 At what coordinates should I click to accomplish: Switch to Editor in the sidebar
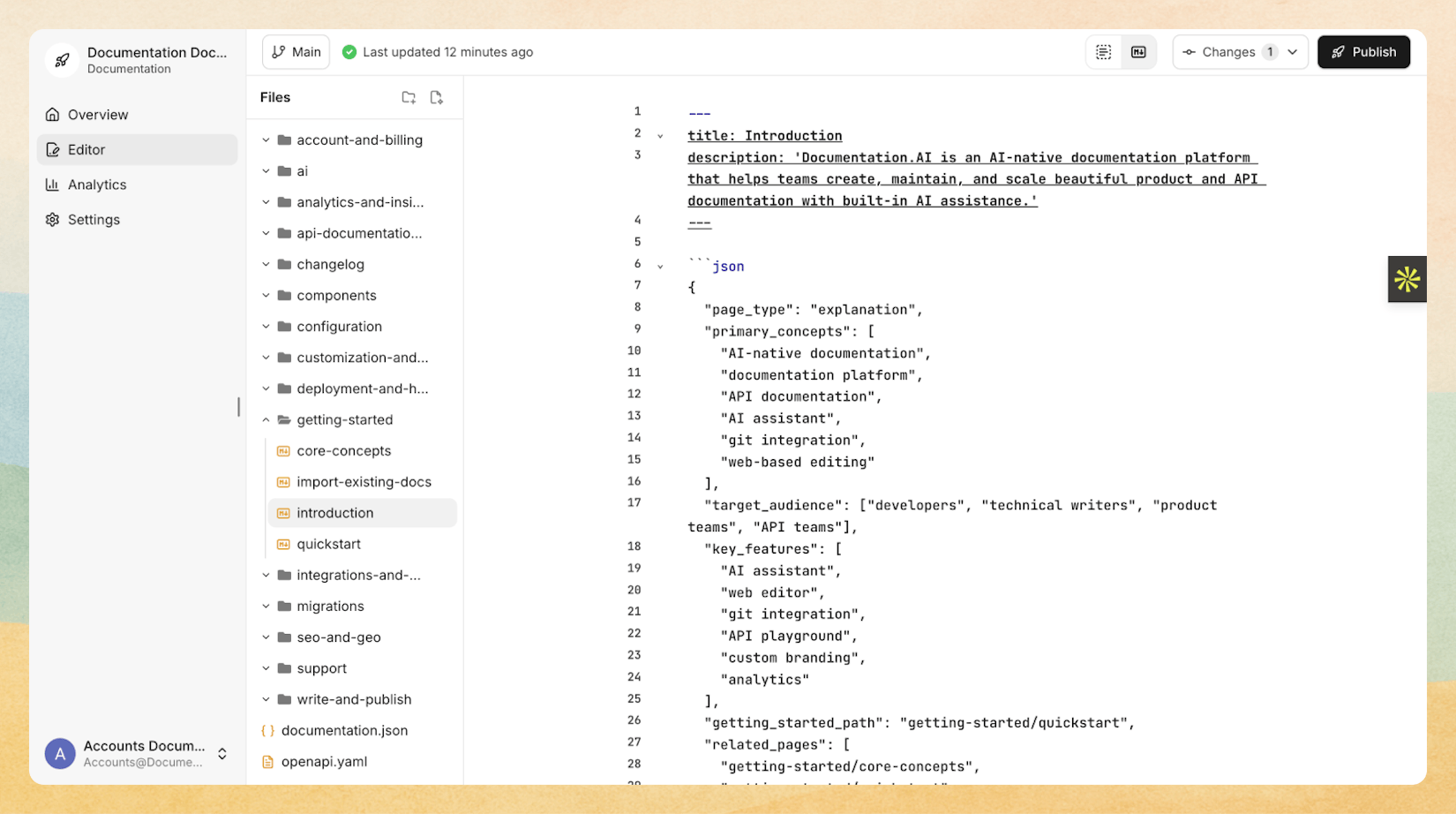tap(86, 149)
